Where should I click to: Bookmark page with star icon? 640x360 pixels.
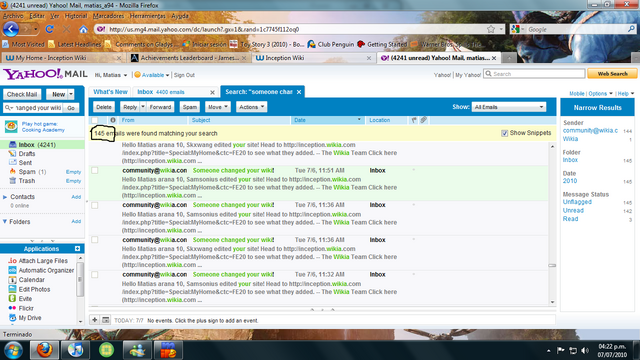[491, 29]
